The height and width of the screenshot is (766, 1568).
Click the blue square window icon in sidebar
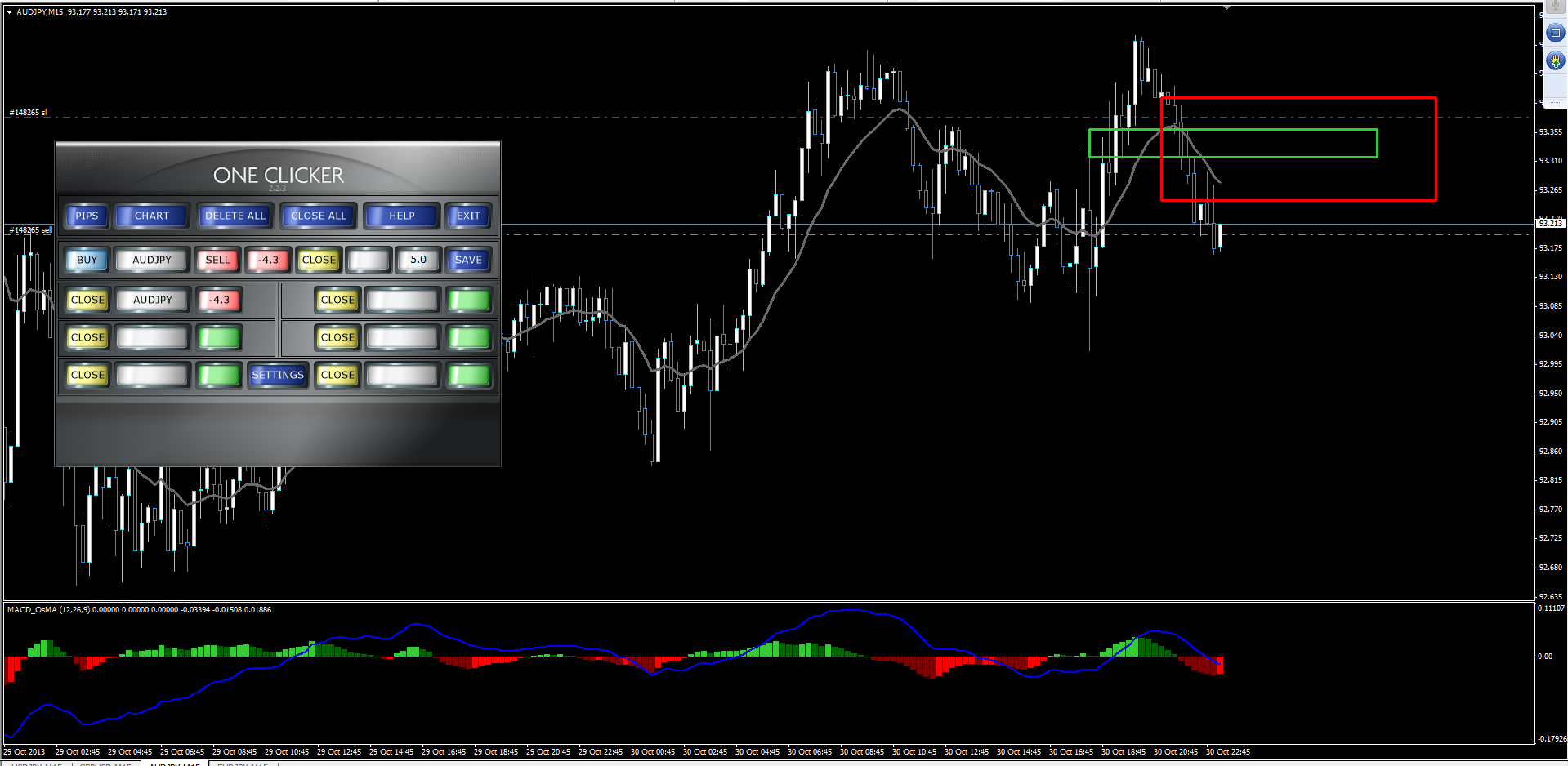(x=1555, y=33)
